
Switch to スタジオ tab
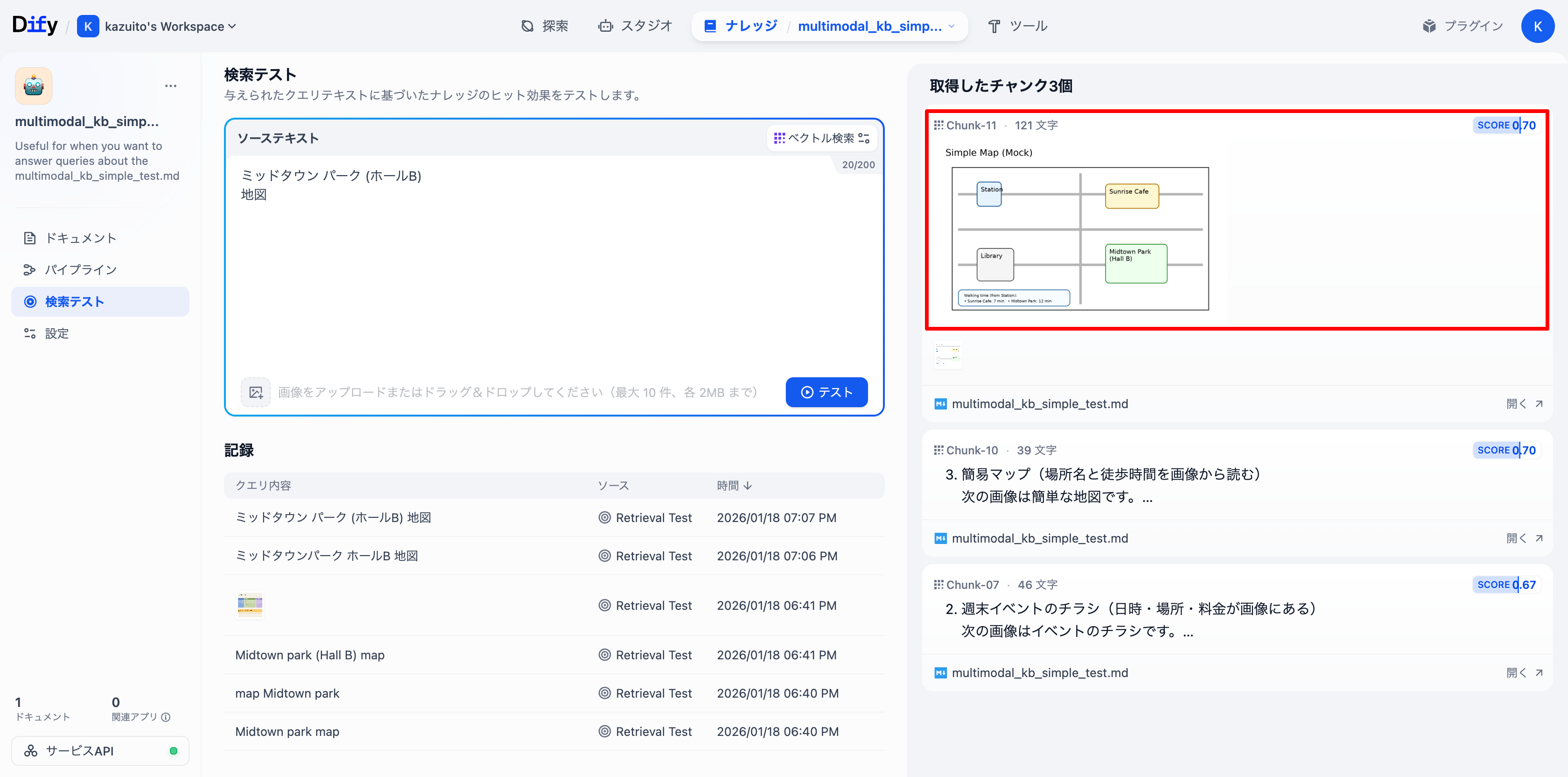tap(636, 26)
